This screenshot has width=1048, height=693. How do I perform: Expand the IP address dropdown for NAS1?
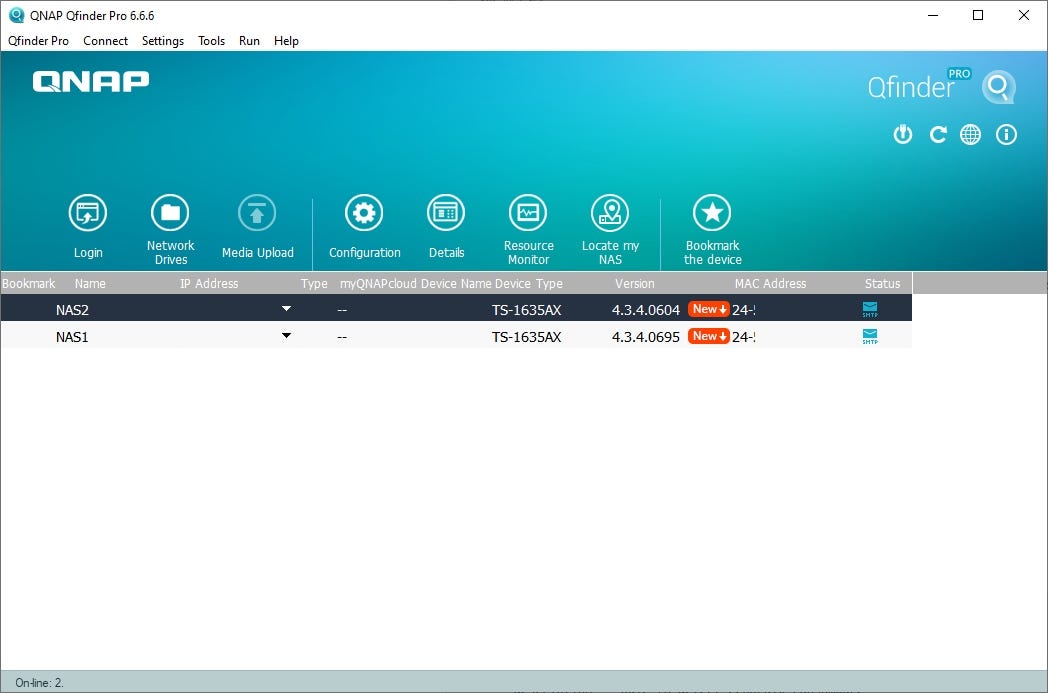point(287,336)
